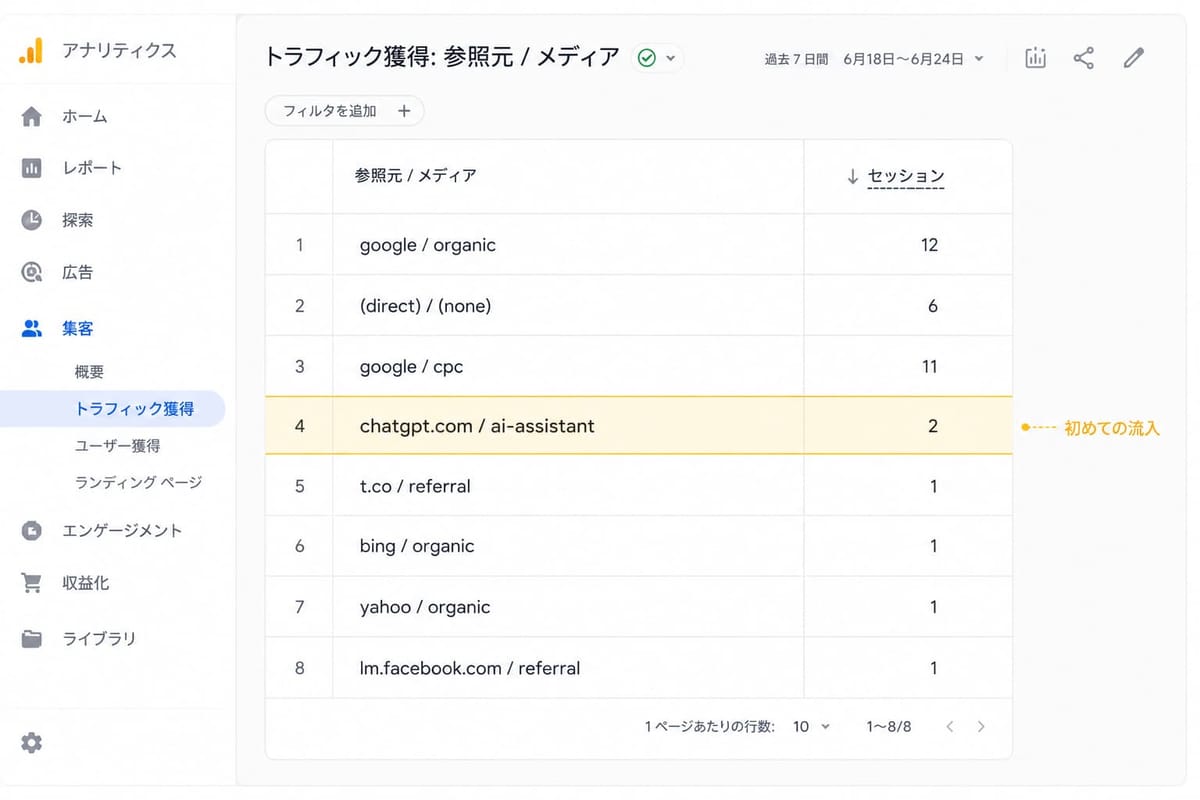Click the report title トラフィック獲得: 参照元 / メディア
This screenshot has height=800, width=1200.
(441, 57)
